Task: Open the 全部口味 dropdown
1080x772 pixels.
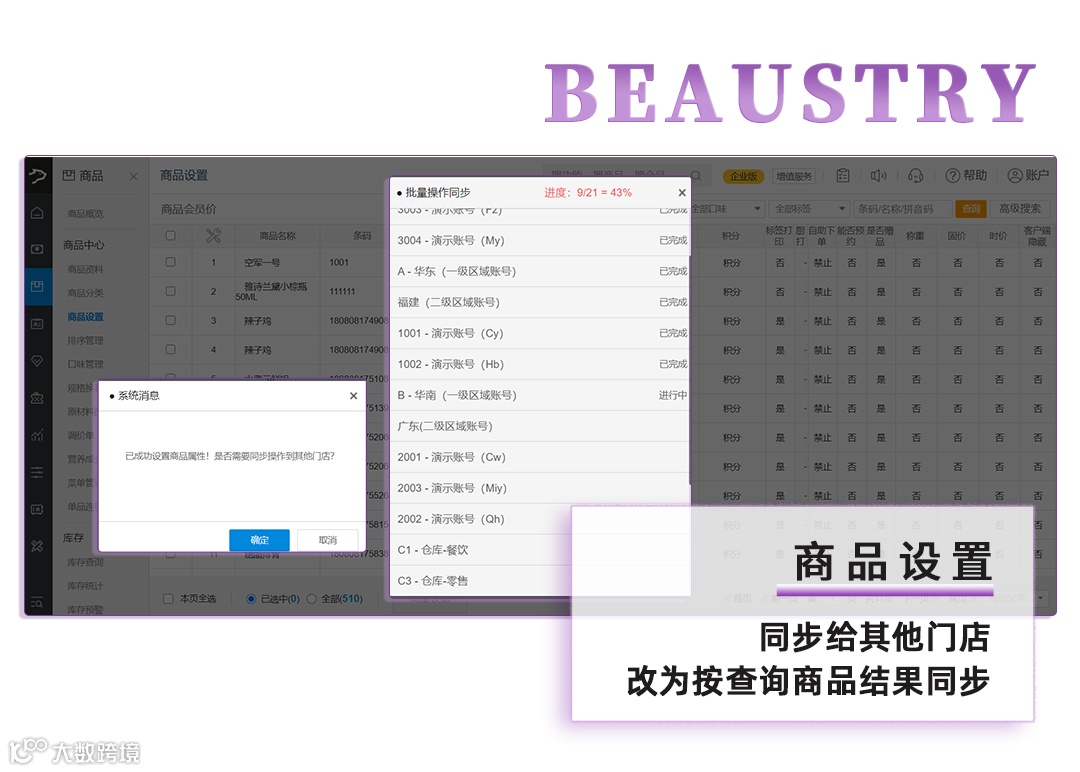Action: click(x=727, y=209)
